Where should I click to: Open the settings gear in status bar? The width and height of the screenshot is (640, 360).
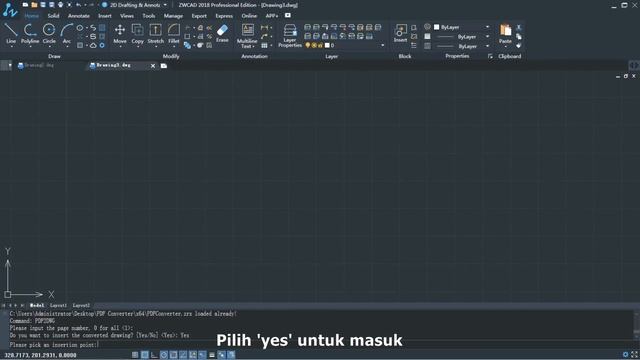[x=625, y=355]
